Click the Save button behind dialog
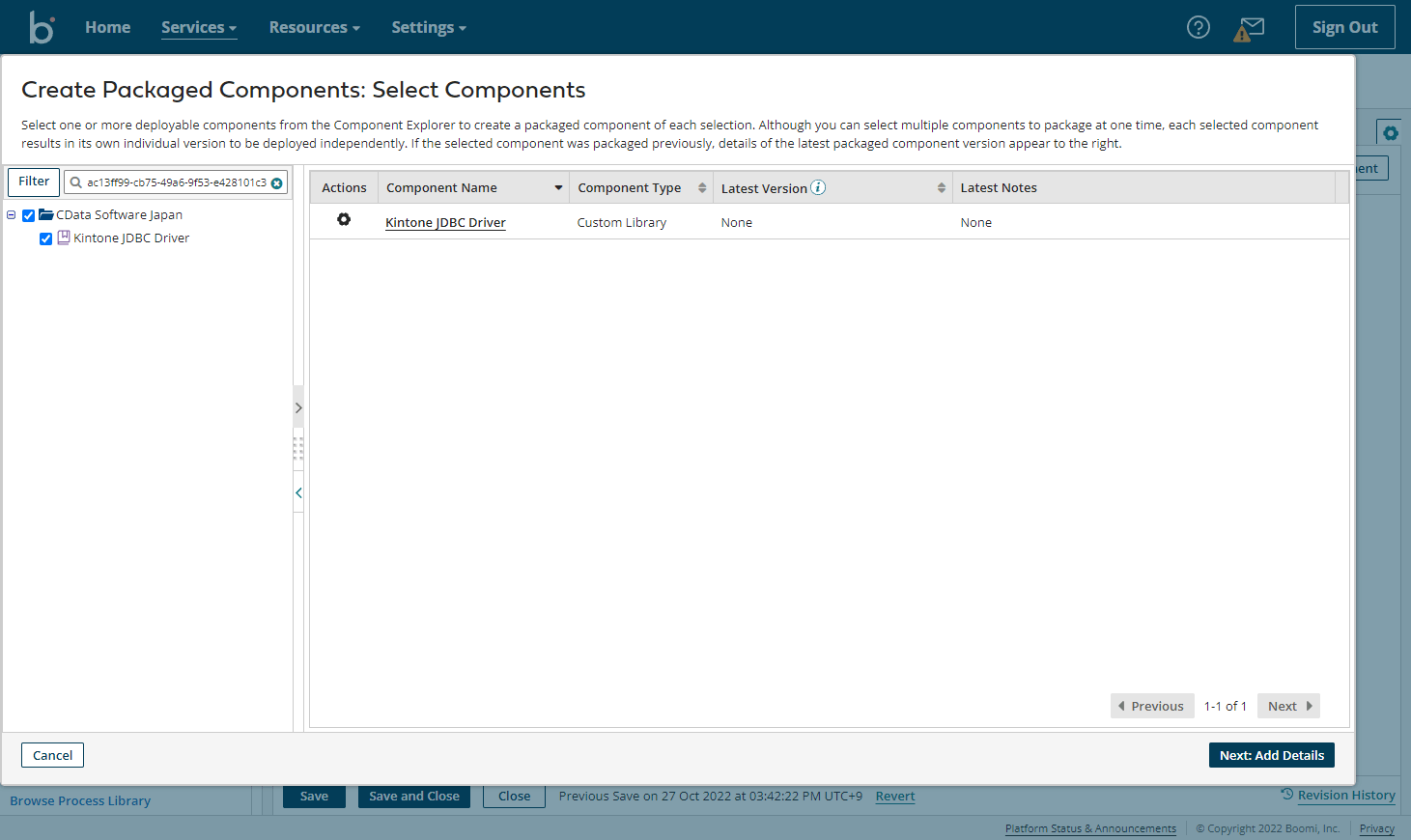 (314, 797)
